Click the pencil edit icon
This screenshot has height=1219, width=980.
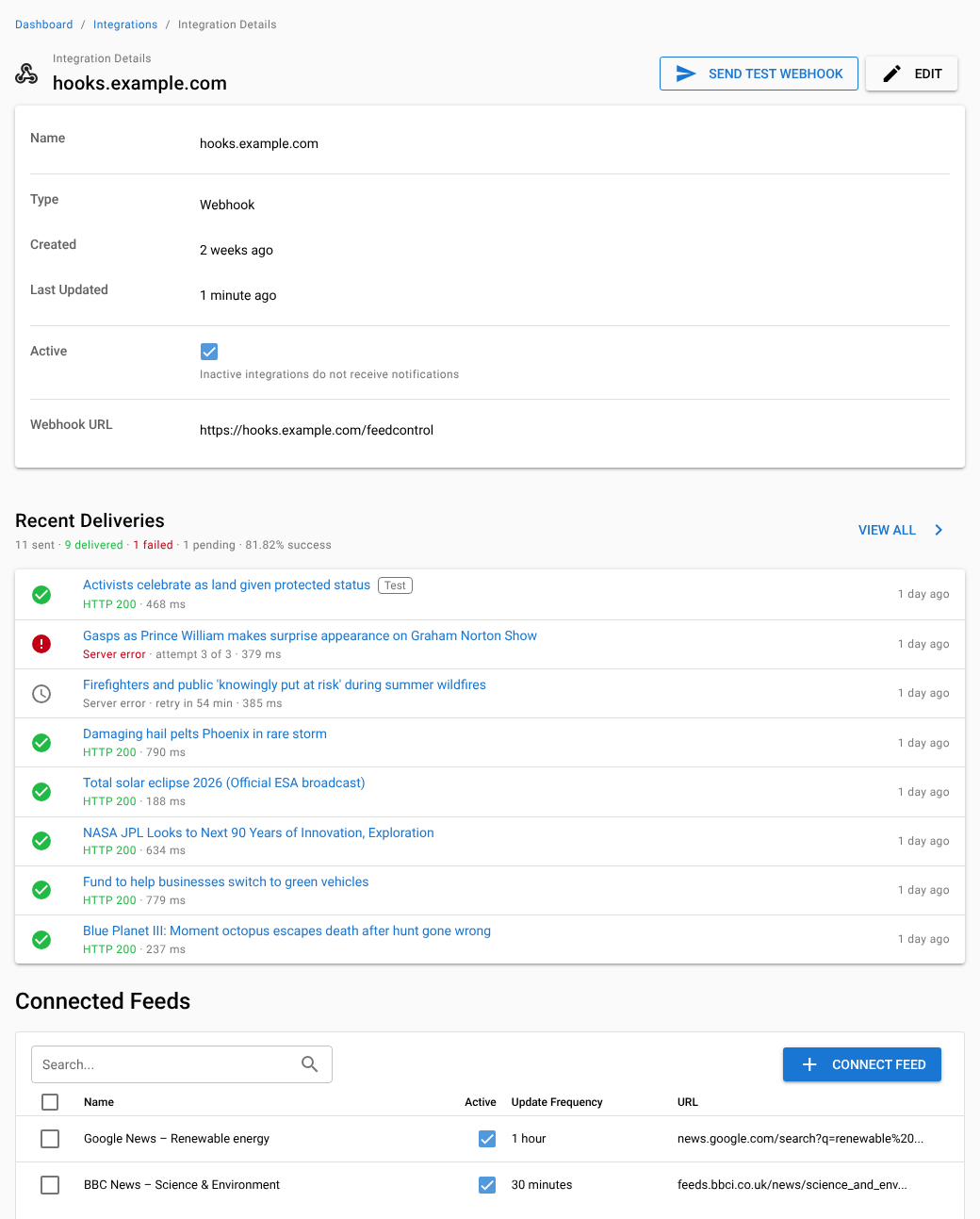pyautogui.click(x=891, y=74)
